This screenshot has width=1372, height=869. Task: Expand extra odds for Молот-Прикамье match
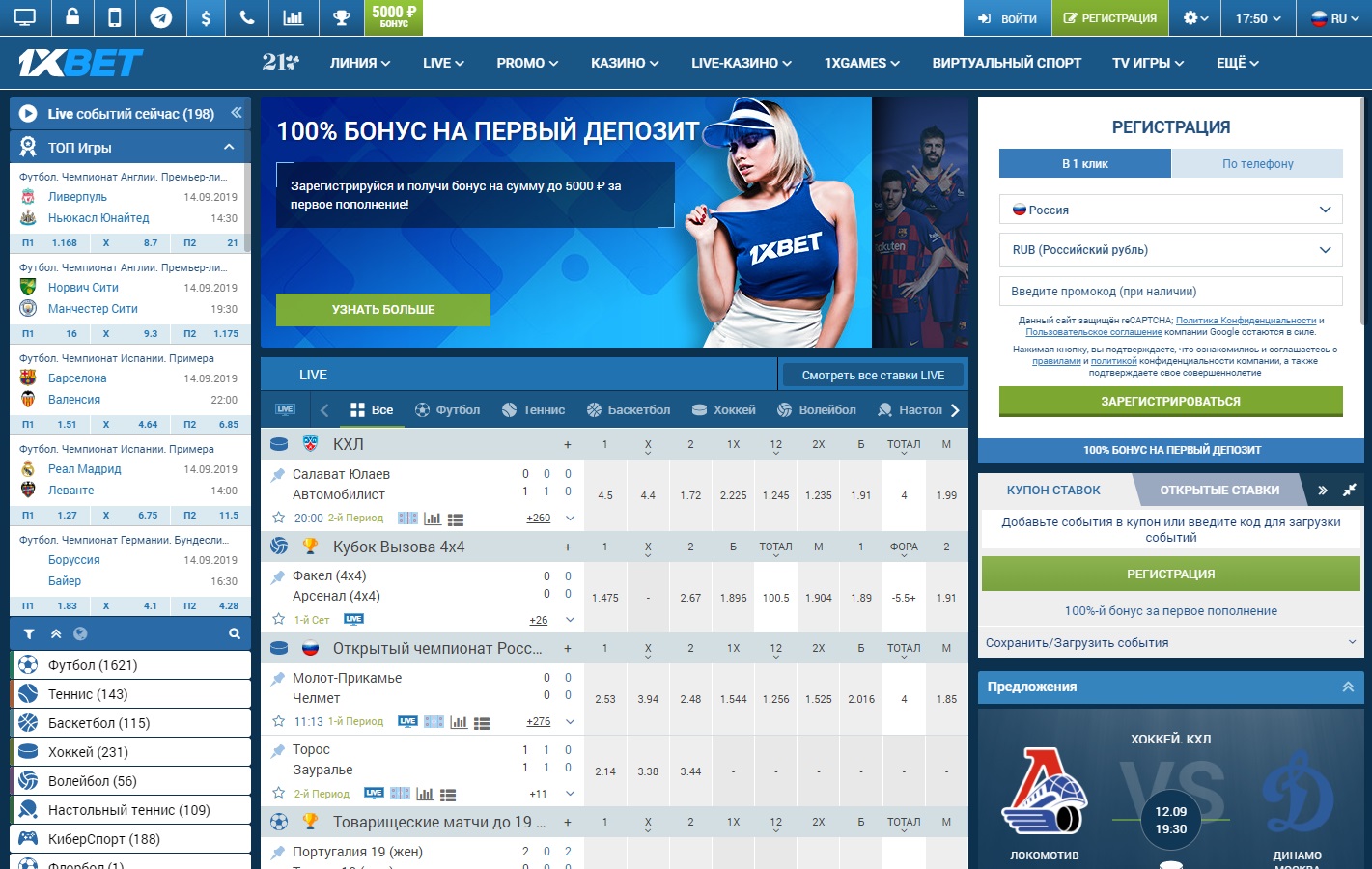coord(538,721)
